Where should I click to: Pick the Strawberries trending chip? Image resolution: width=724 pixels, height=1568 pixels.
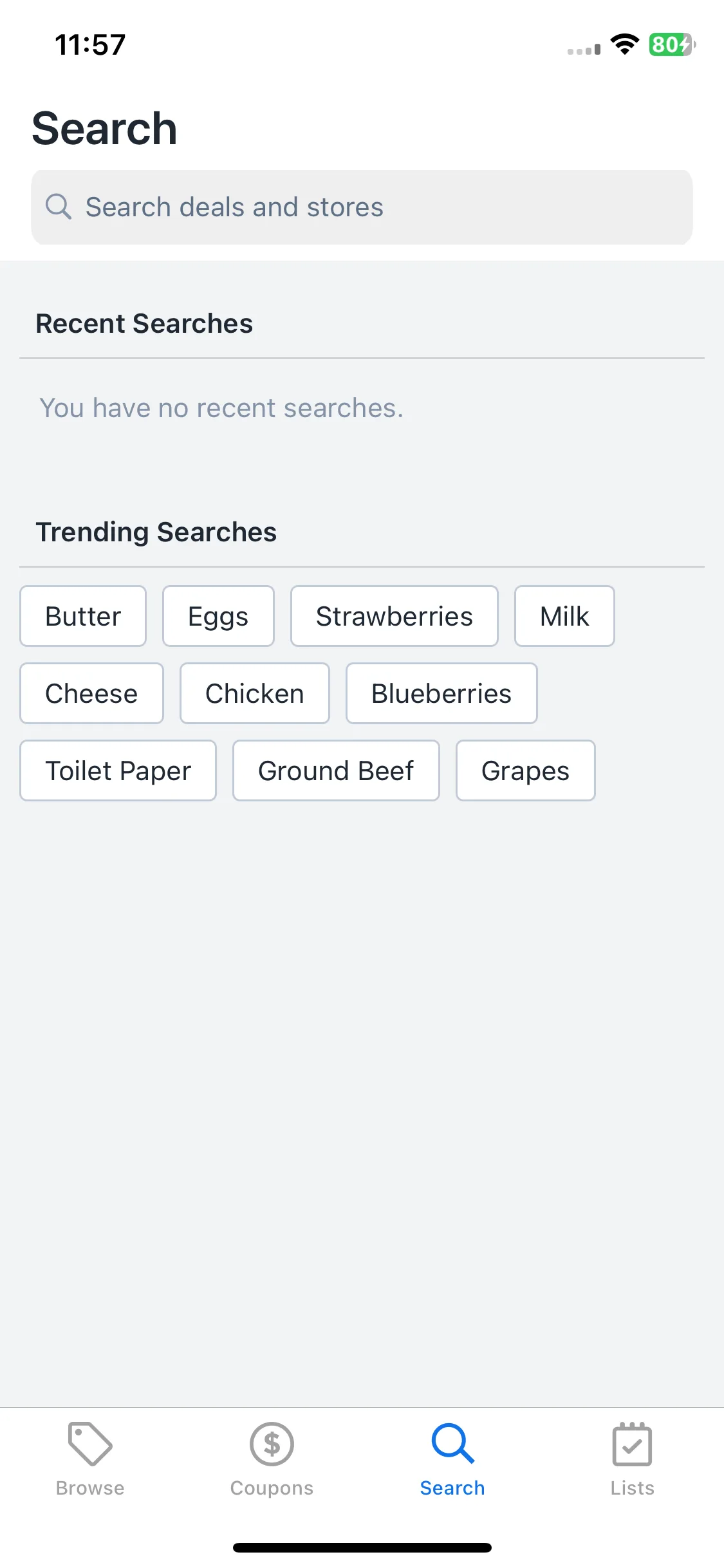click(x=394, y=616)
